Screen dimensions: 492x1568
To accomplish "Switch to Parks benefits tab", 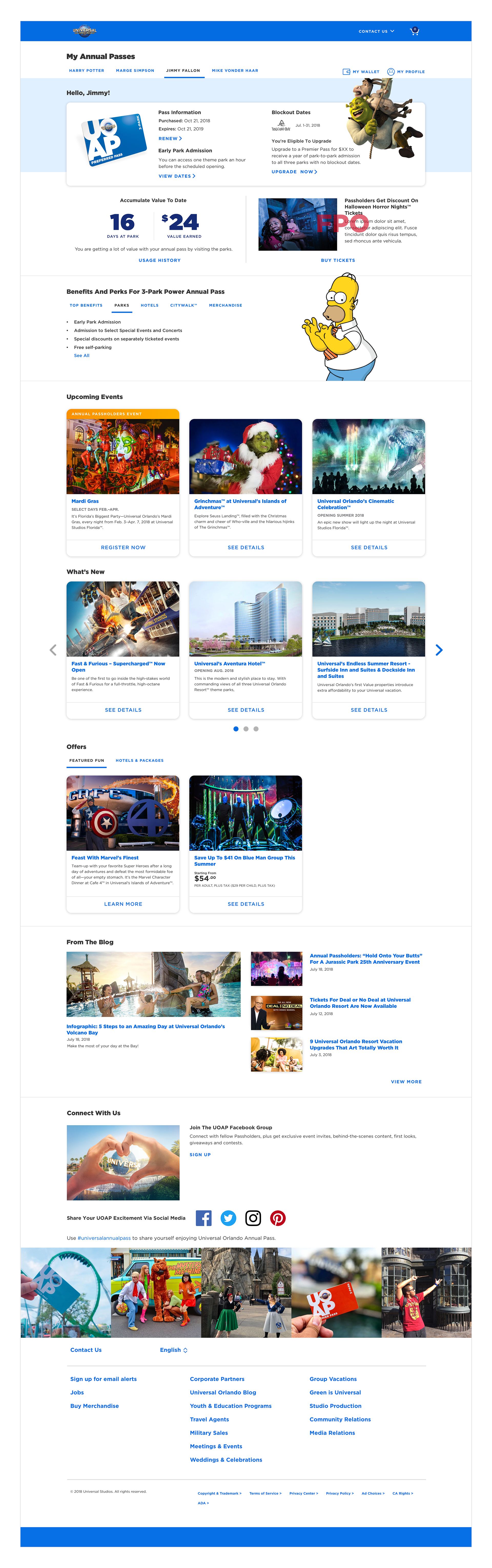I will [122, 306].
